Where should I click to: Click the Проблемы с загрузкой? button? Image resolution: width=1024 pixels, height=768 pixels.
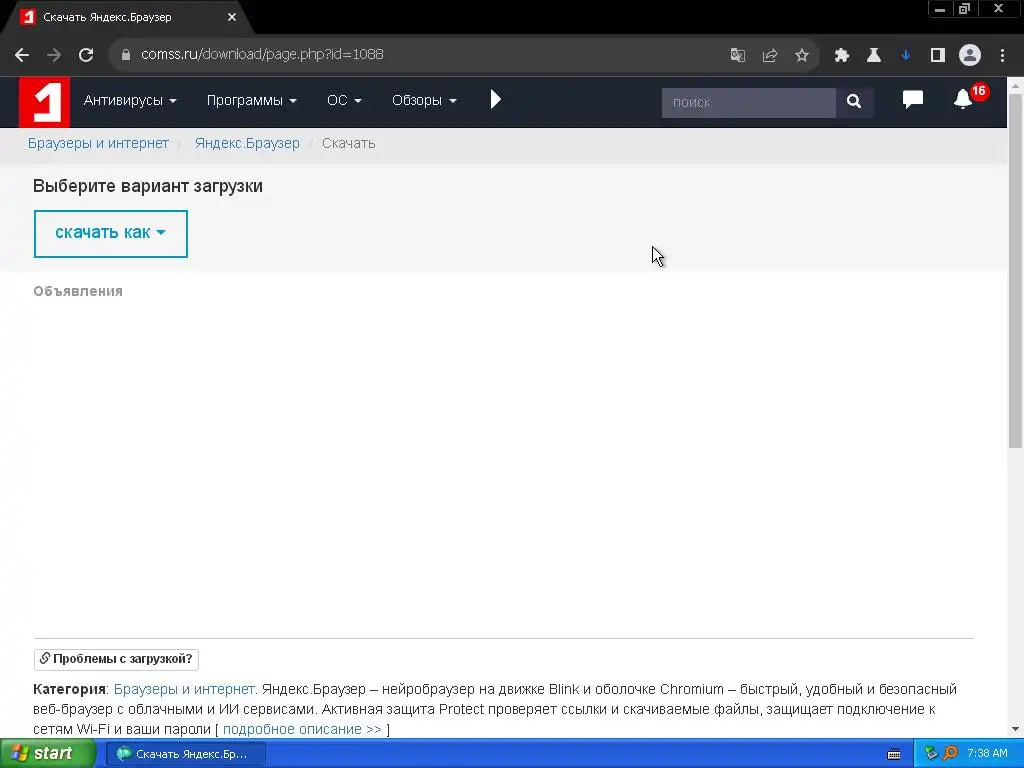tap(116, 659)
